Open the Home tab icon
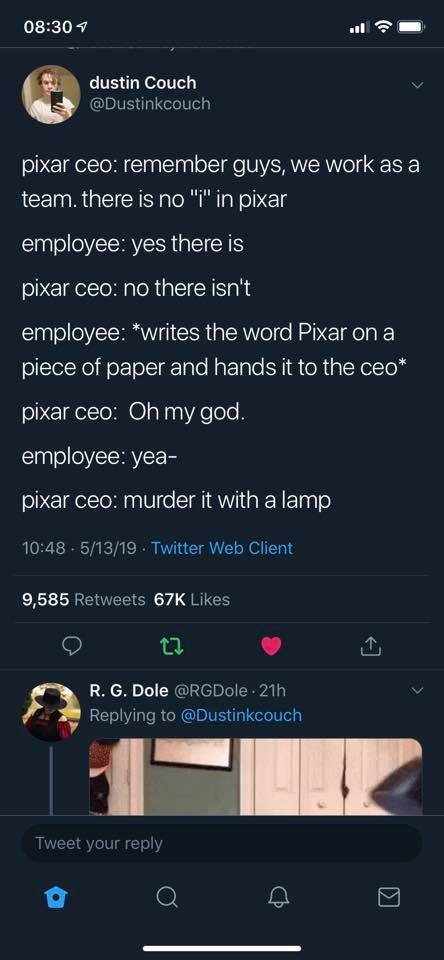Screen dimensions: 444x960 click(x=55, y=897)
